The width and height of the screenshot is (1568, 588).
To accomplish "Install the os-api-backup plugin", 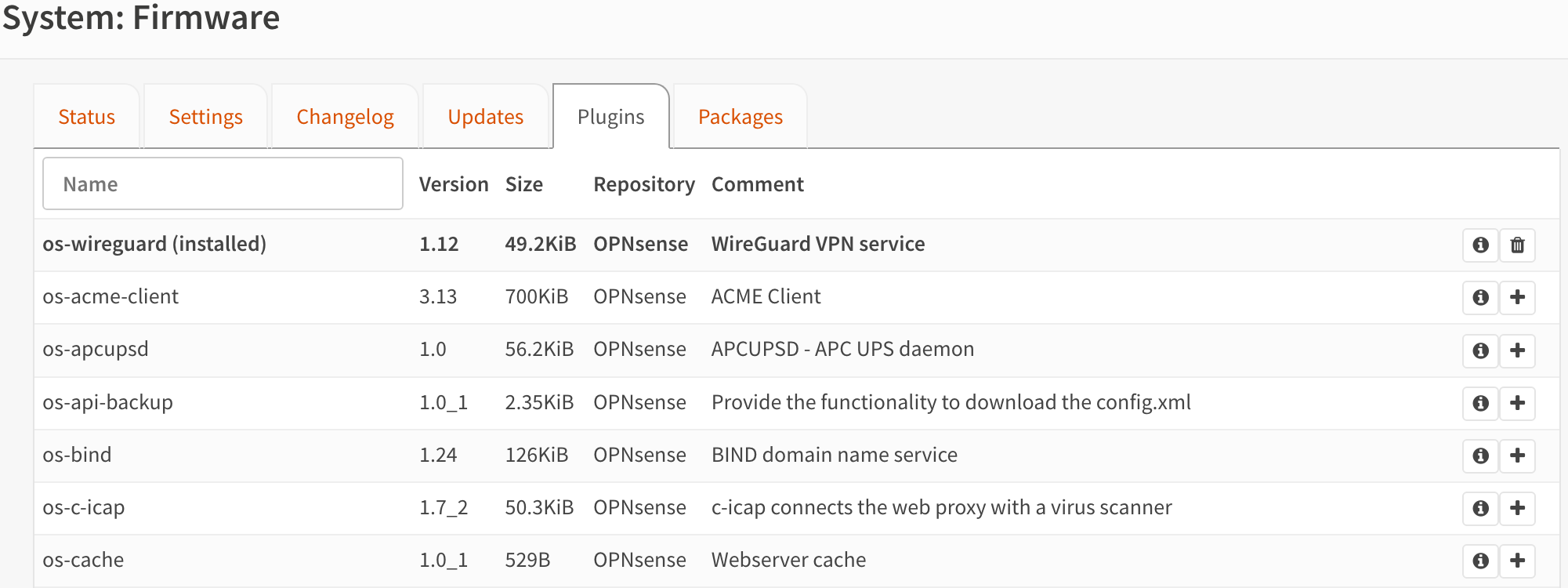I will pyautogui.click(x=1517, y=403).
